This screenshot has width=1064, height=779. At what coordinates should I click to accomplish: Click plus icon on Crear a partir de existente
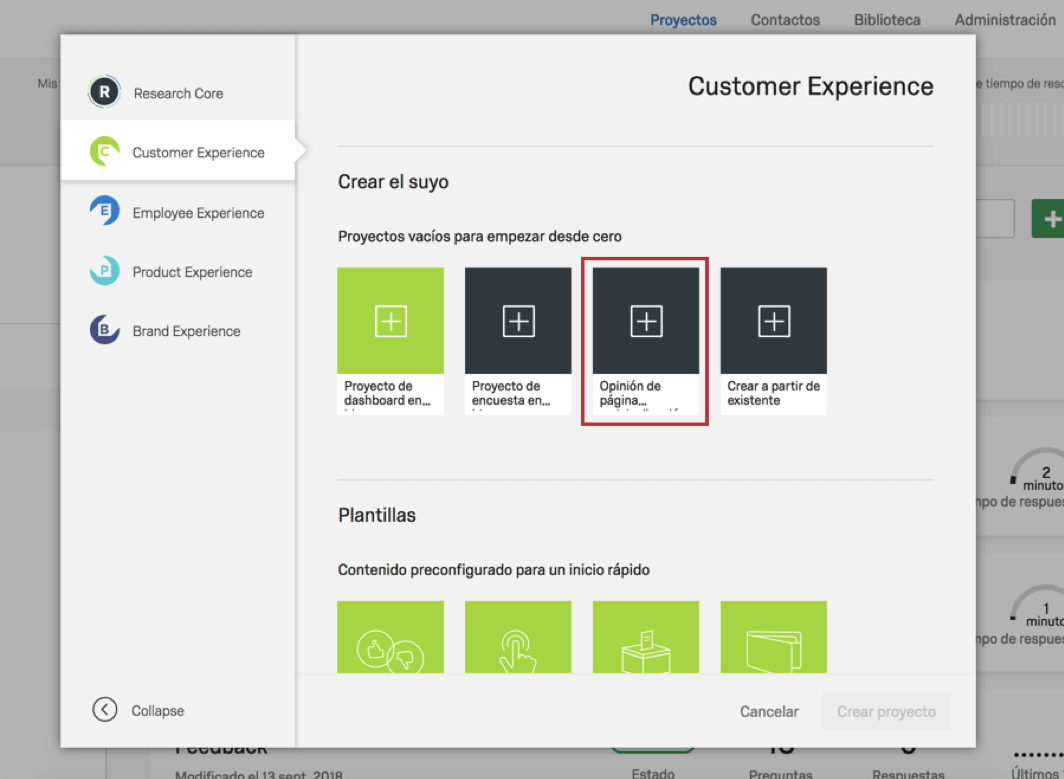pyautogui.click(x=774, y=321)
